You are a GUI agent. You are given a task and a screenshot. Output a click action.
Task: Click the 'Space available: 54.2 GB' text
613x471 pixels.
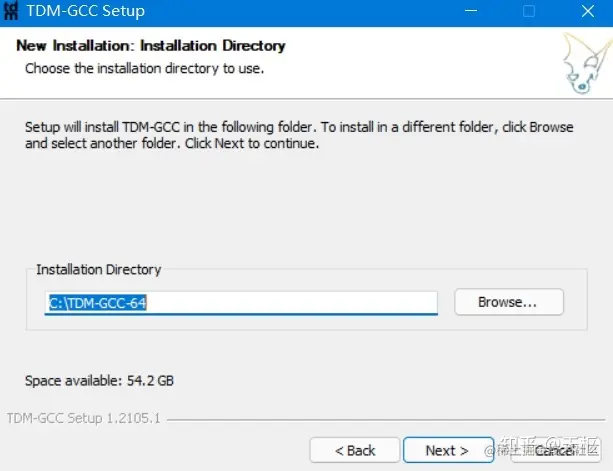[x=99, y=380]
